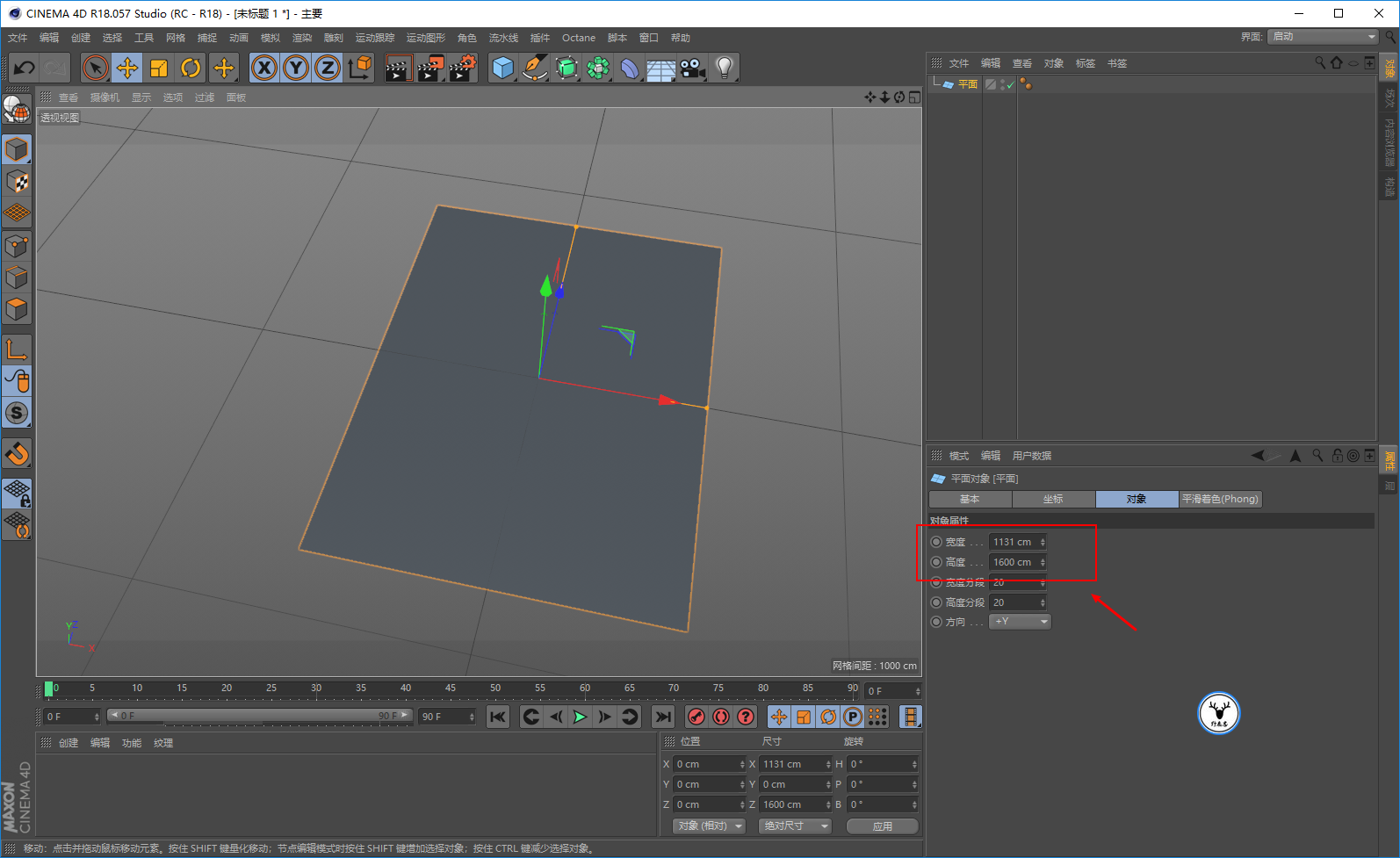Toggle the keyframe circle next to 方向
The image size is (1400, 858).
click(936, 622)
